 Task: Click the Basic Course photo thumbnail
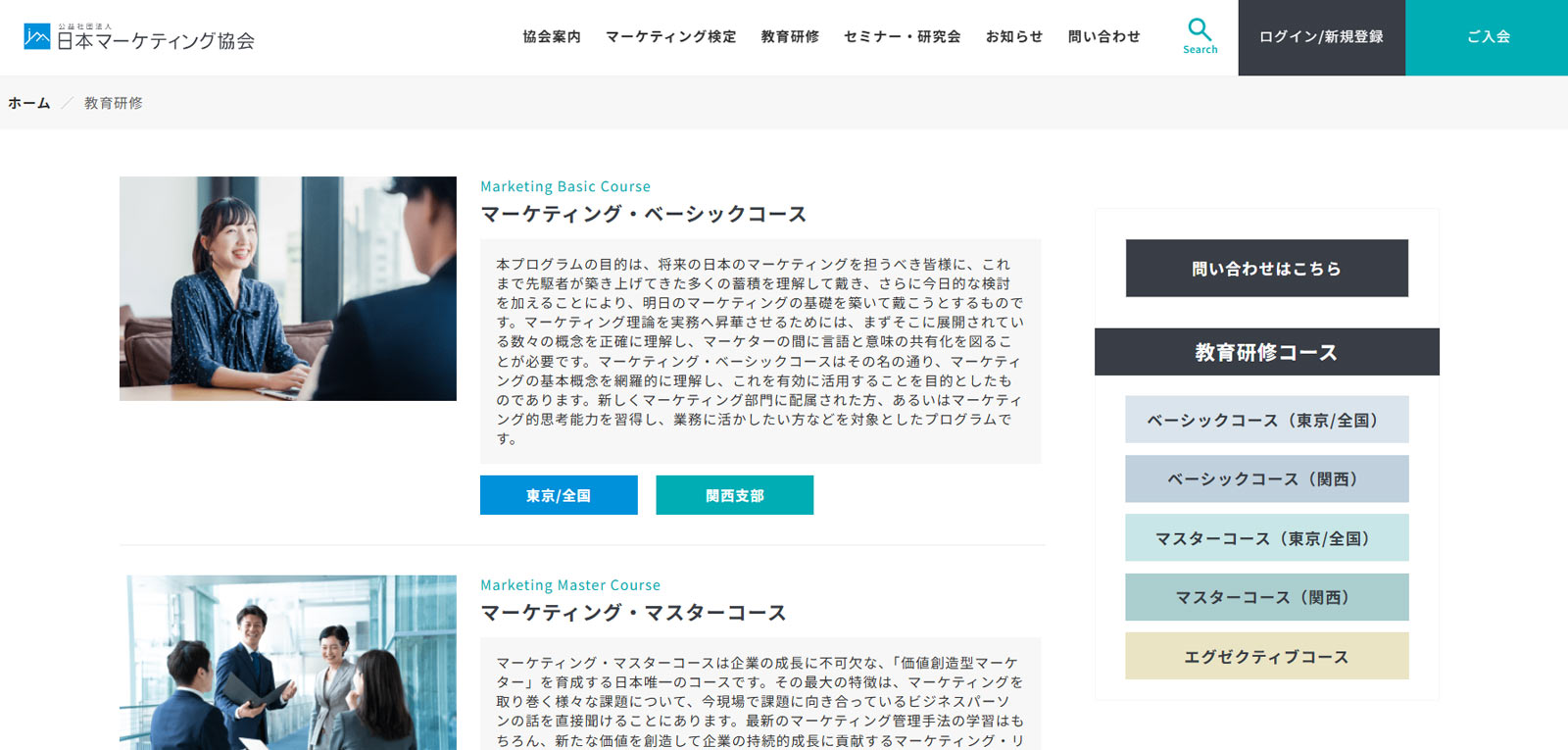point(288,288)
